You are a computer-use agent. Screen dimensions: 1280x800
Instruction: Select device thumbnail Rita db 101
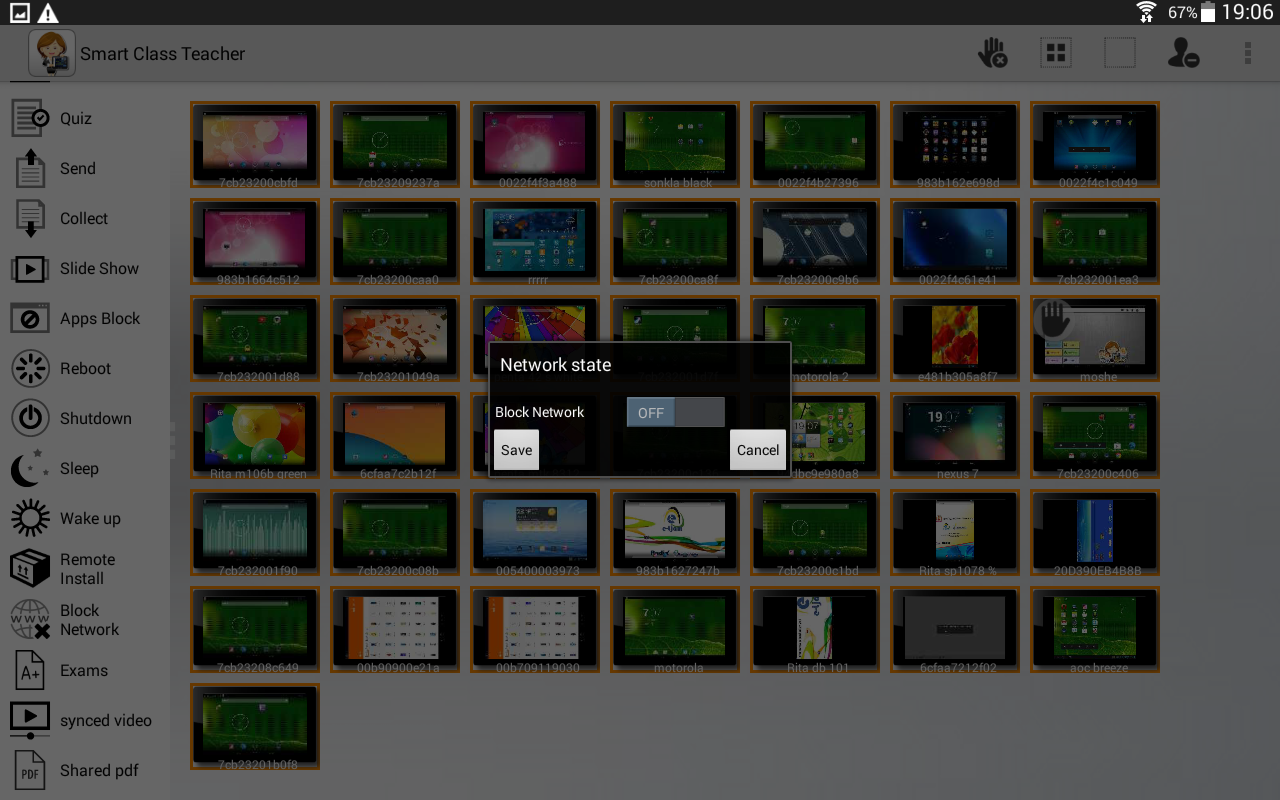(815, 629)
